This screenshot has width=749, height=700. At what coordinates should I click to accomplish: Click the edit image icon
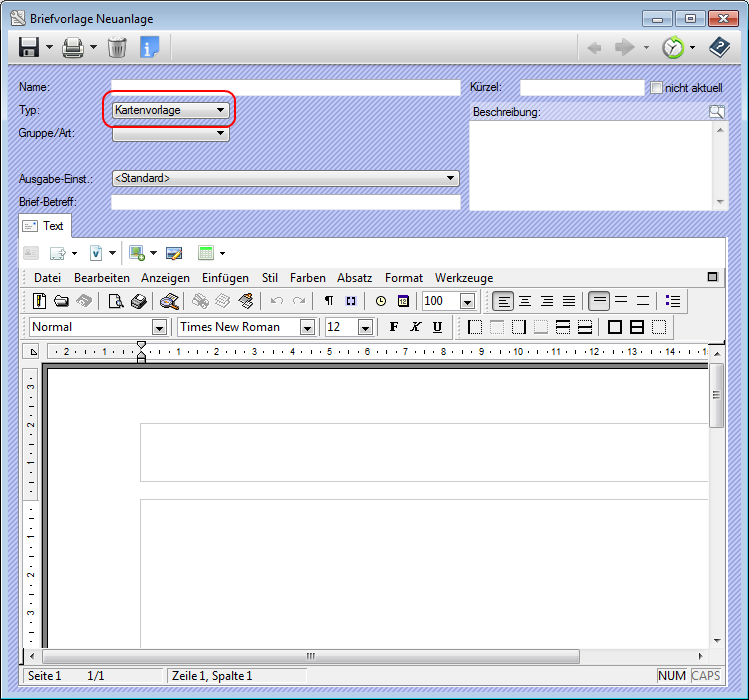(x=174, y=254)
